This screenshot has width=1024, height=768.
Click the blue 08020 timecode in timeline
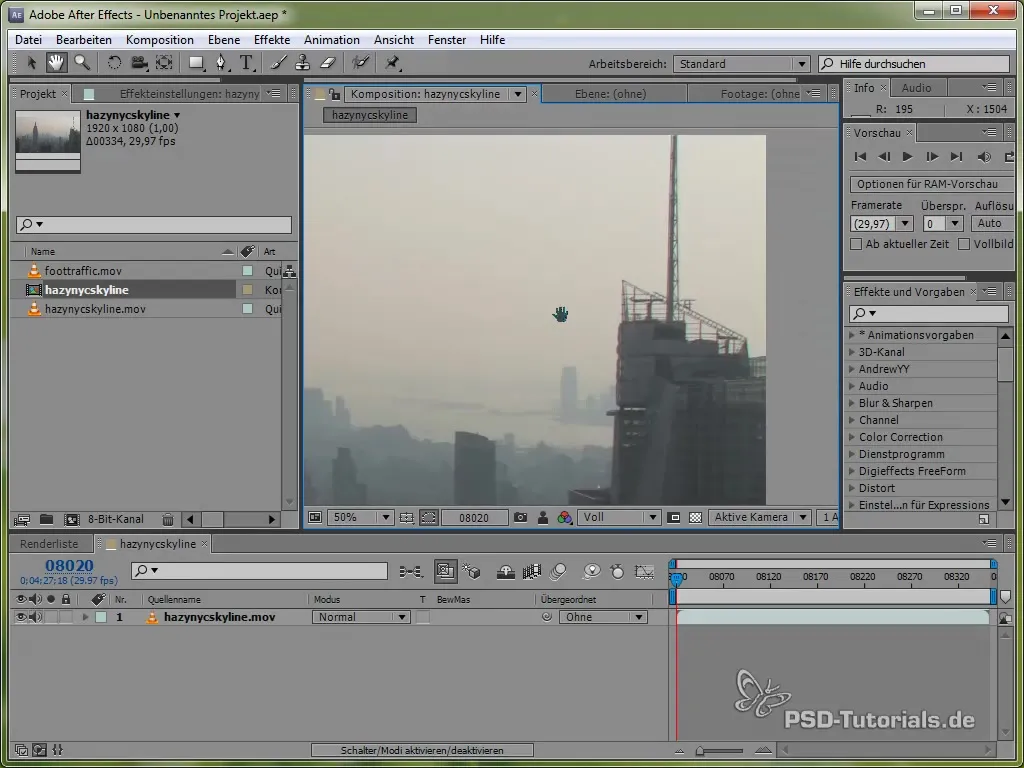(69, 566)
